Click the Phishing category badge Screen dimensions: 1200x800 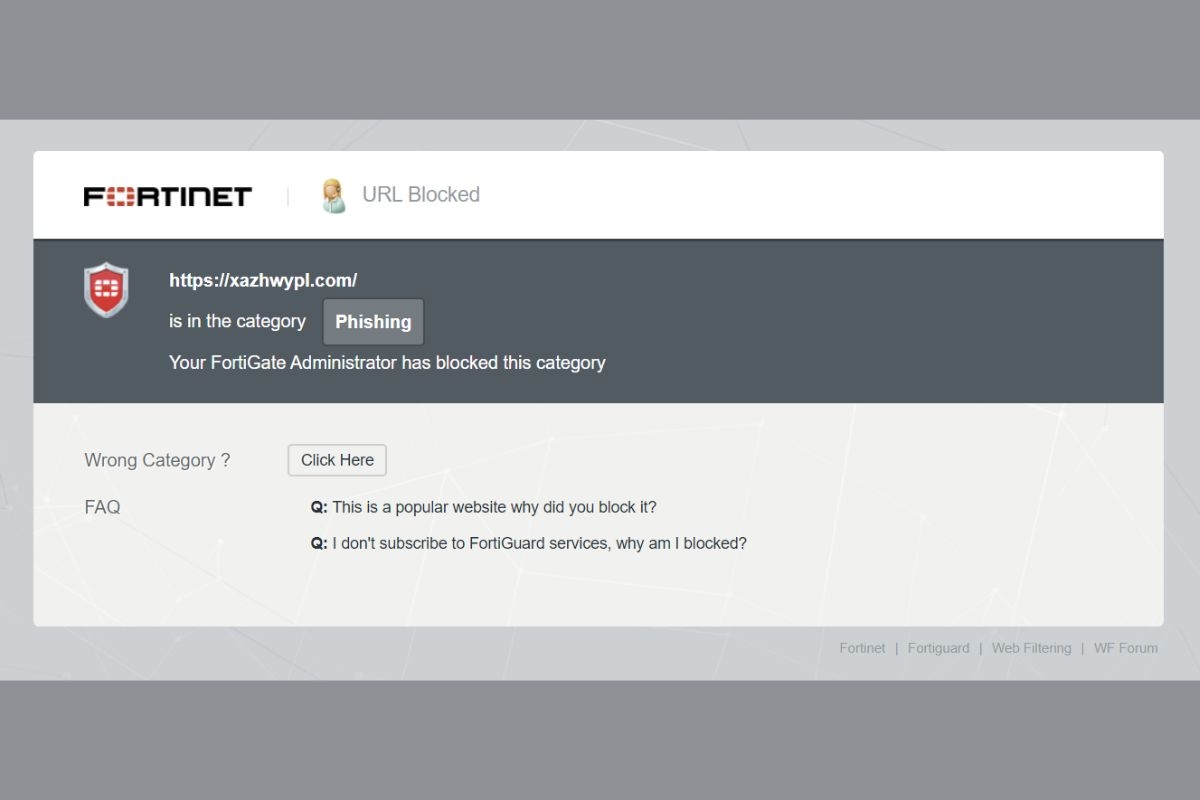373,322
